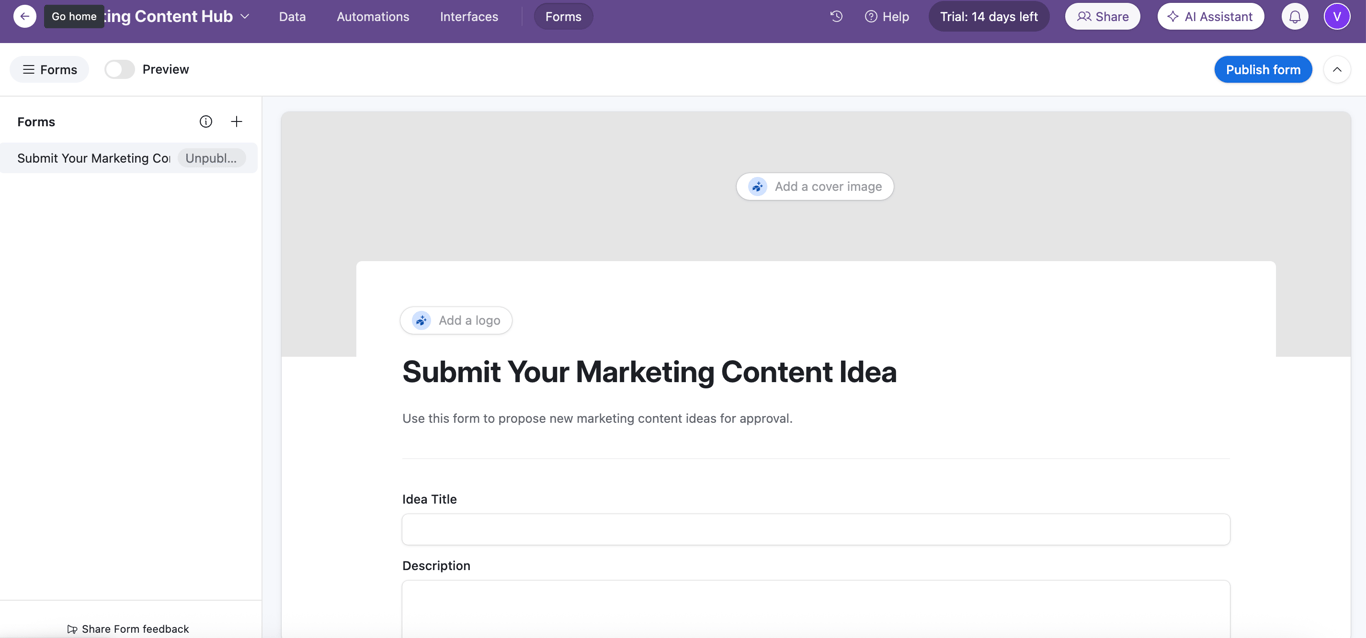Add a new form with plus icon
The height and width of the screenshot is (638, 1366).
237,122
